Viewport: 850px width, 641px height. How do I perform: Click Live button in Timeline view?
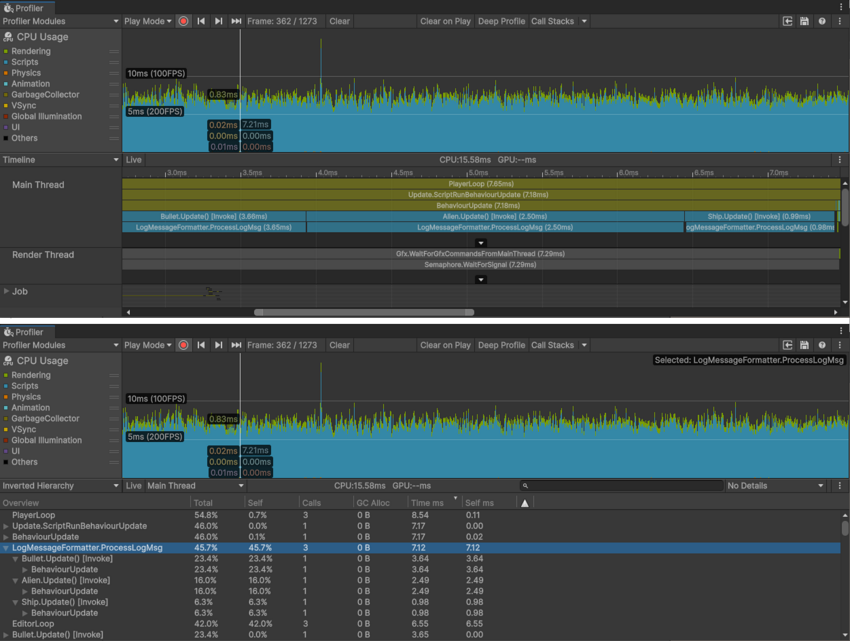(134, 160)
